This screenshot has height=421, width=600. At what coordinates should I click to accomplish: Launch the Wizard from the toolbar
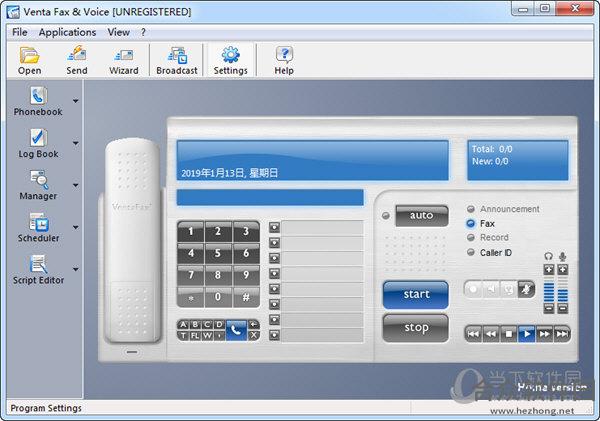pyautogui.click(x=124, y=60)
